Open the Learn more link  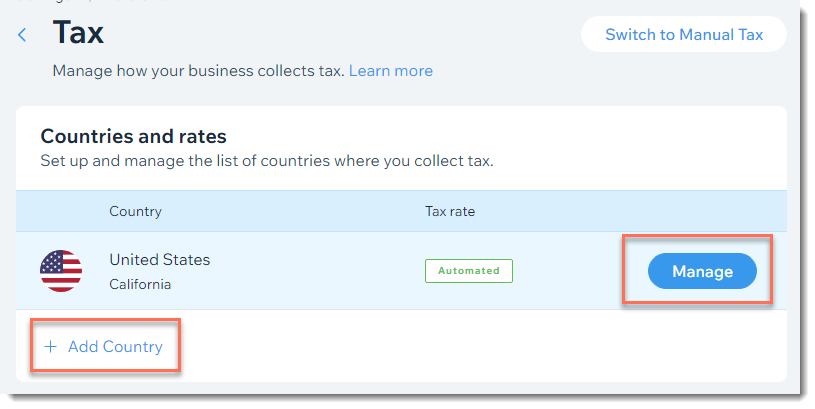tap(390, 71)
